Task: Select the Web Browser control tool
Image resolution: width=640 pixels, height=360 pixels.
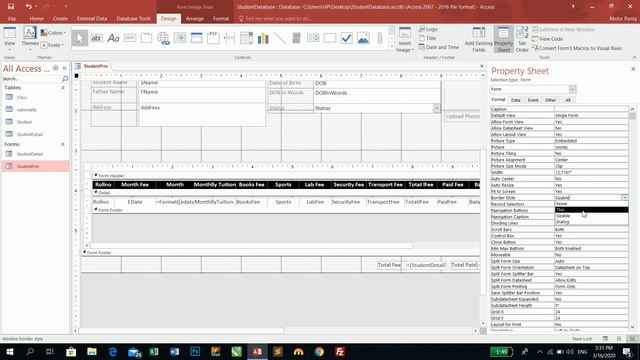Action: pos(180,38)
